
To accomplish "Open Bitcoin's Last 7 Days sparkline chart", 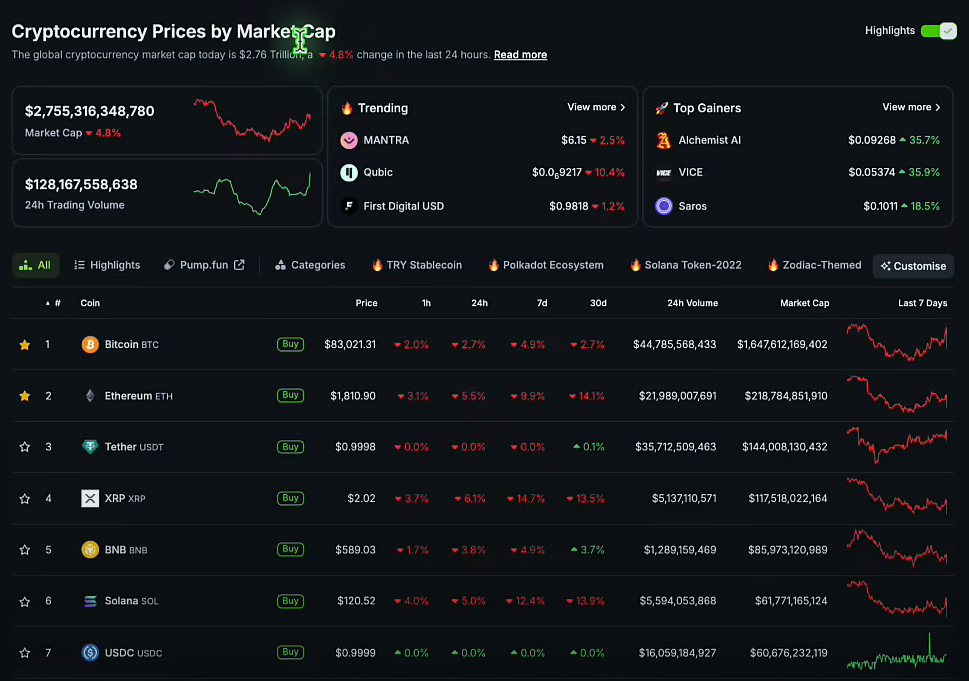I will [897, 343].
